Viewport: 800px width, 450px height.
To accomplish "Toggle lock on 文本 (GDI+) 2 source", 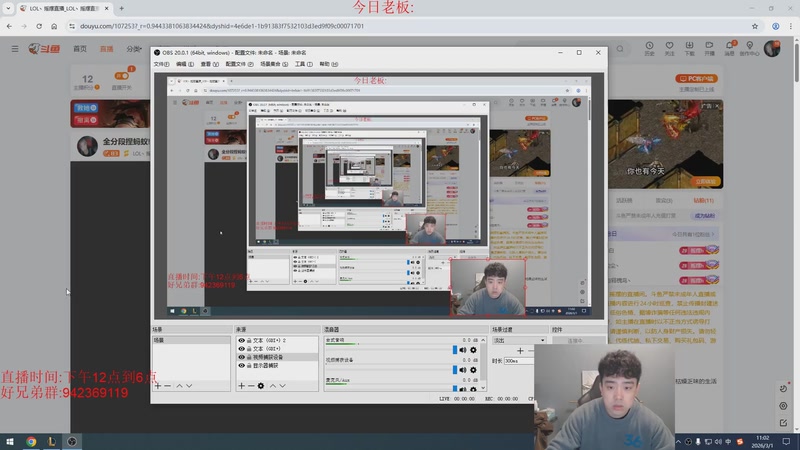I will (249, 340).
